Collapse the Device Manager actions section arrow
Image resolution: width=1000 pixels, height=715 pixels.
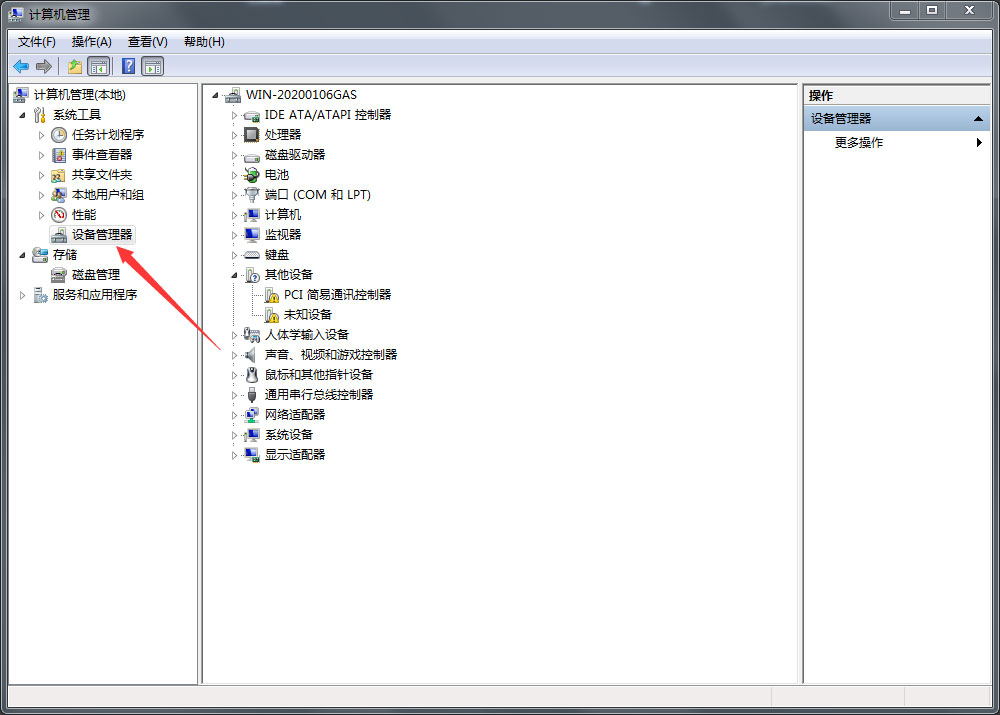[x=978, y=119]
